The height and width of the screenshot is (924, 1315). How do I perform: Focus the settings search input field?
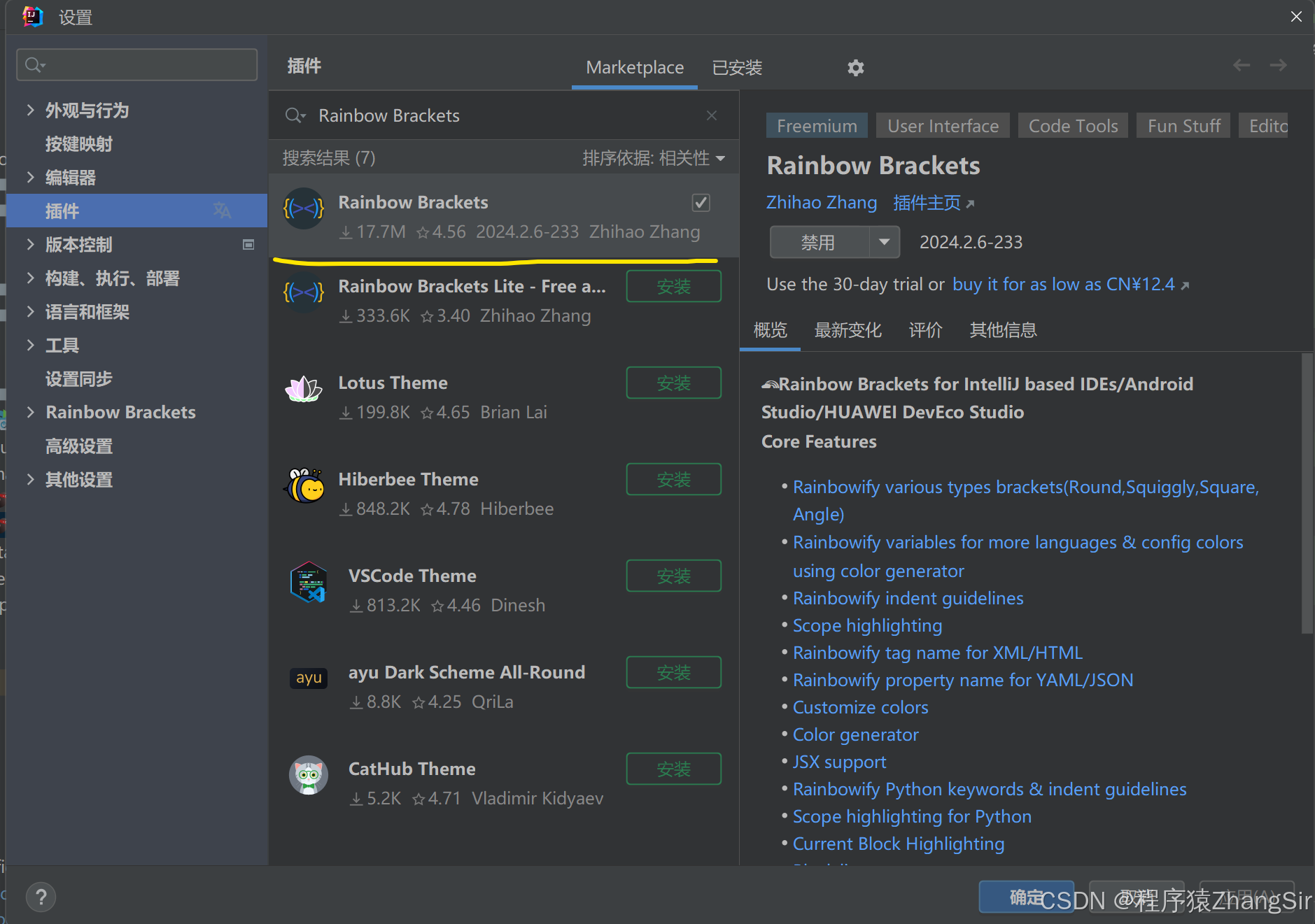[137, 65]
